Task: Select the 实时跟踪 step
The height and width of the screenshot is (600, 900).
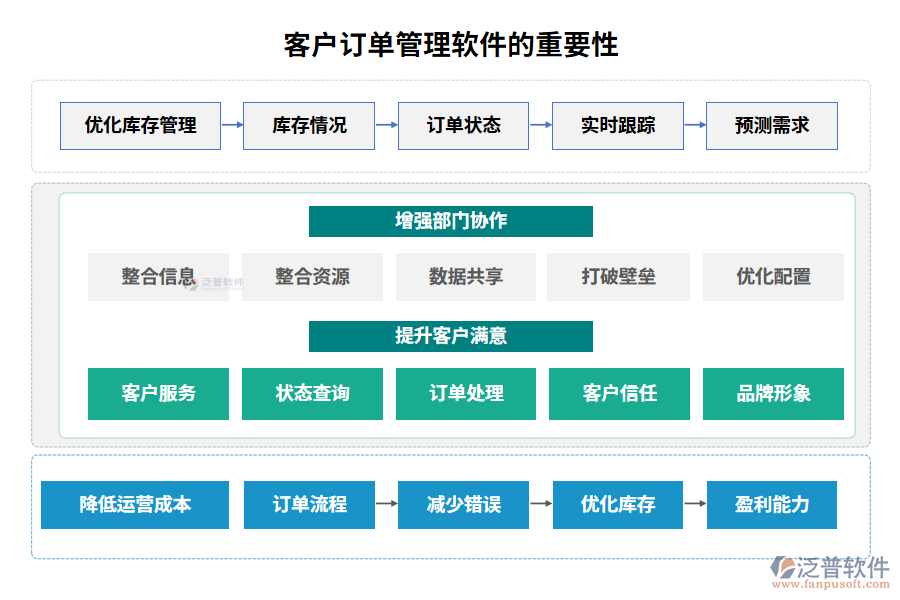Action: point(617,126)
